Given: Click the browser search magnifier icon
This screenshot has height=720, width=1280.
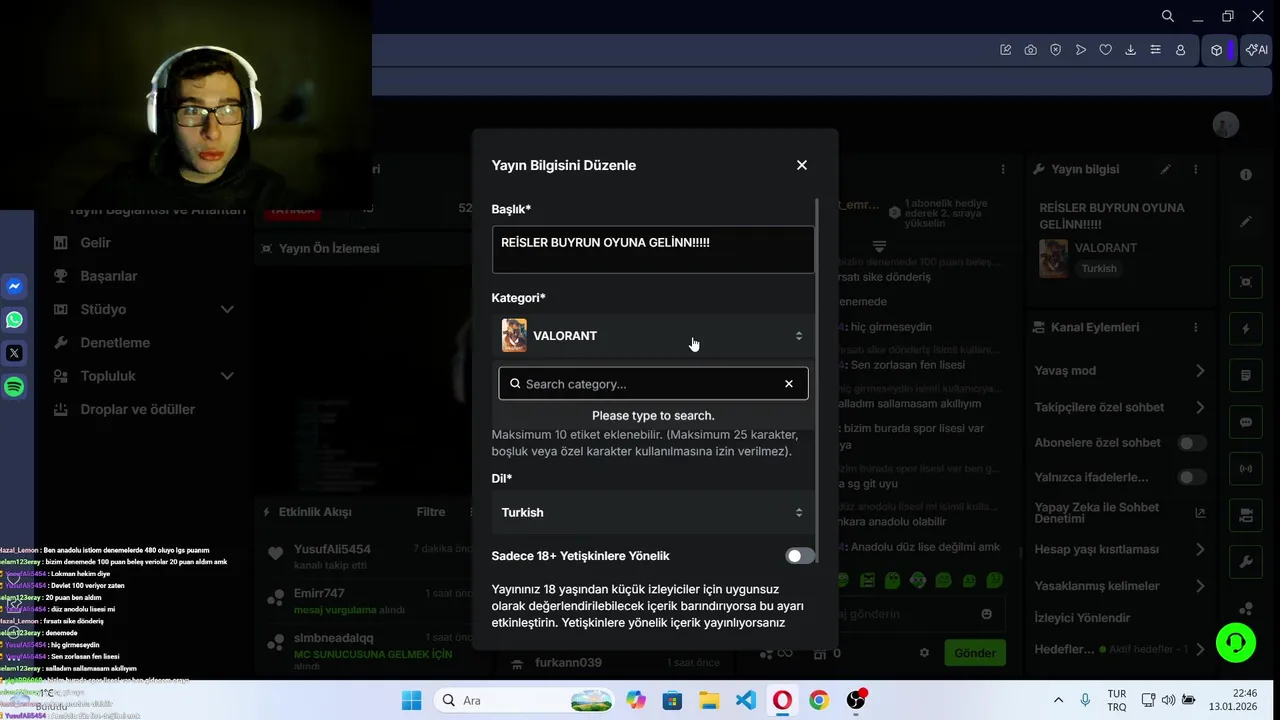Looking at the screenshot, I should point(1167,16).
